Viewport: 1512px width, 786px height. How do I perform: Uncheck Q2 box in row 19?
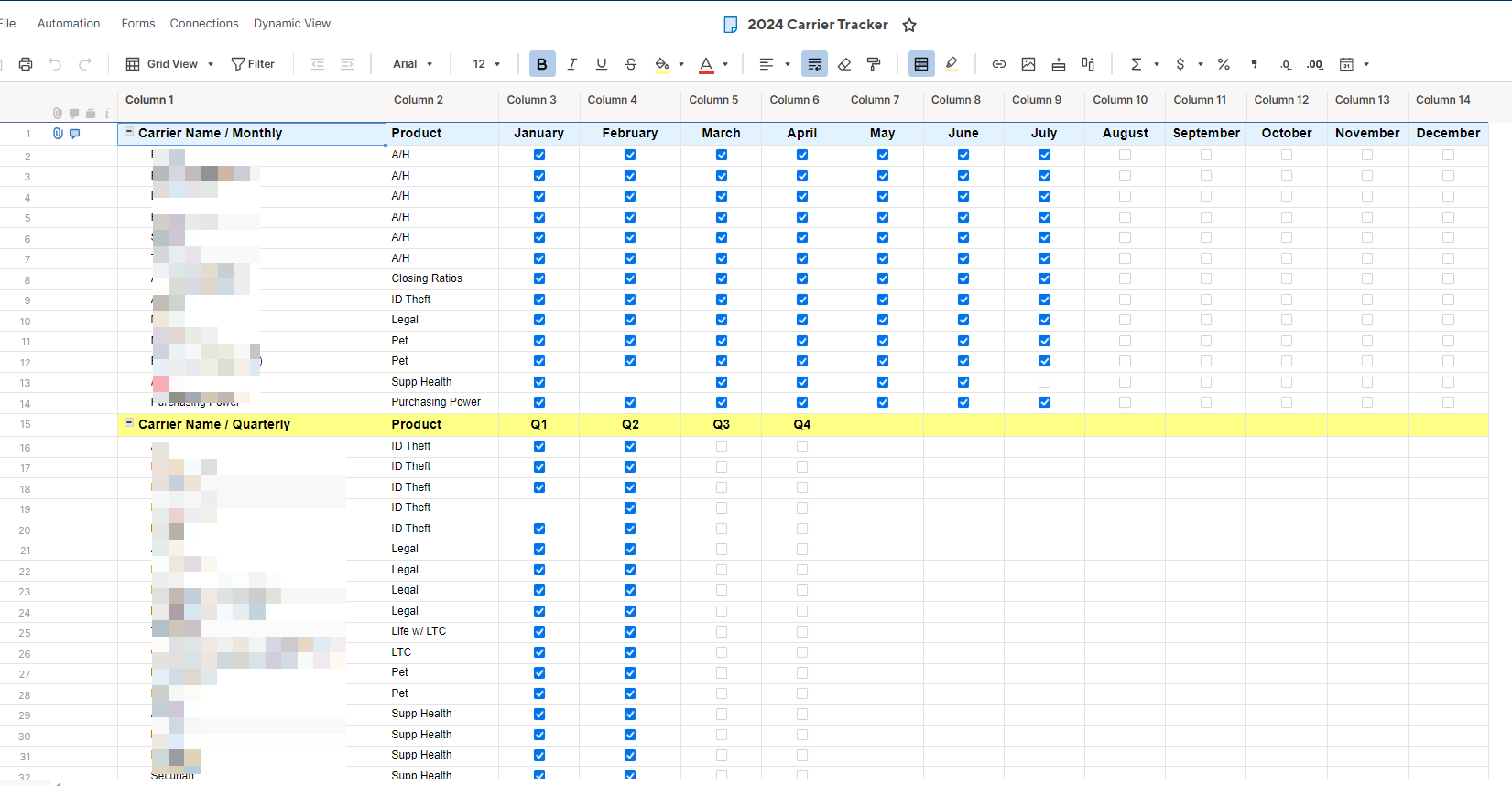[630, 508]
